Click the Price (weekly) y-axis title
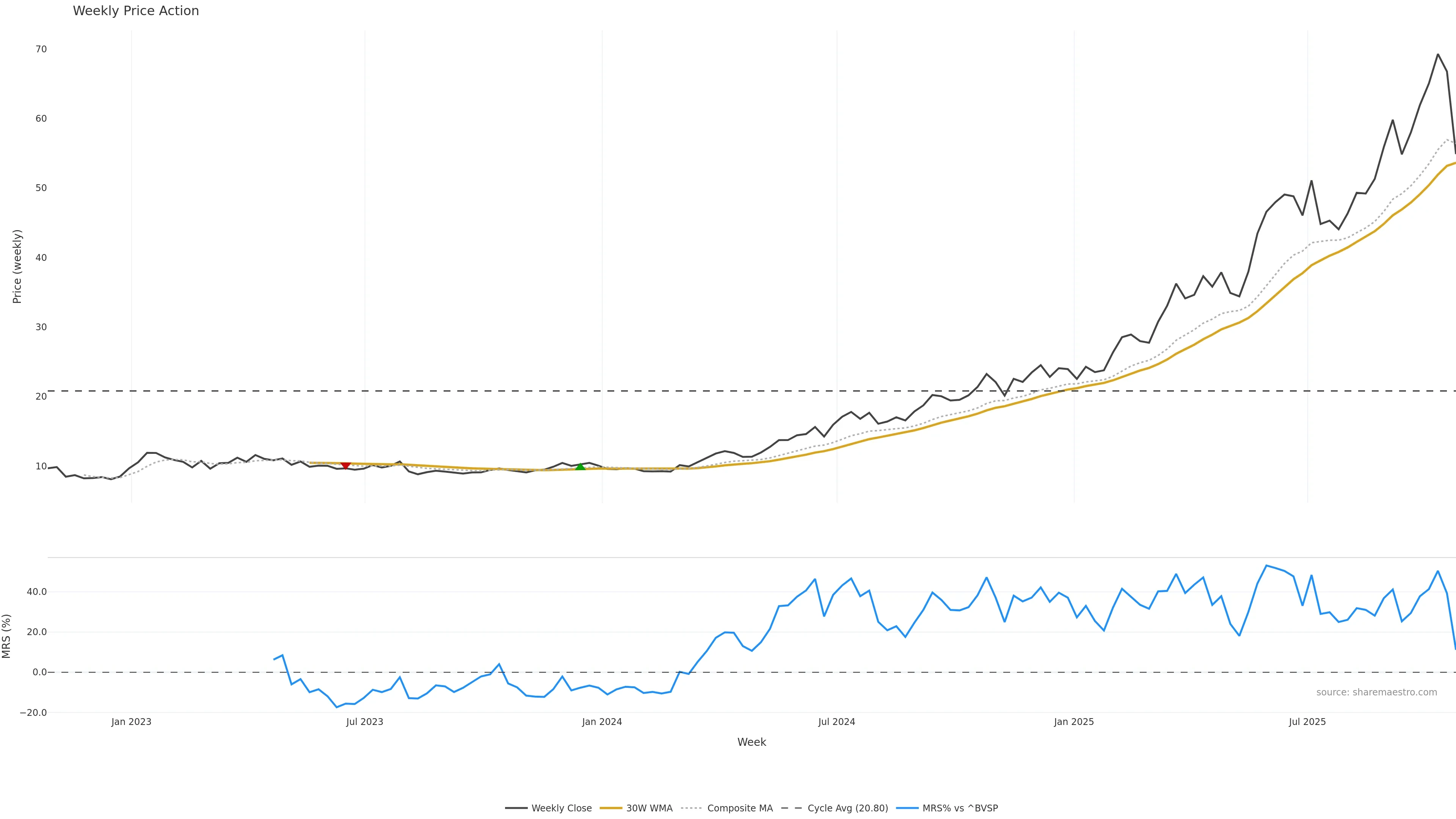 pos(17,266)
